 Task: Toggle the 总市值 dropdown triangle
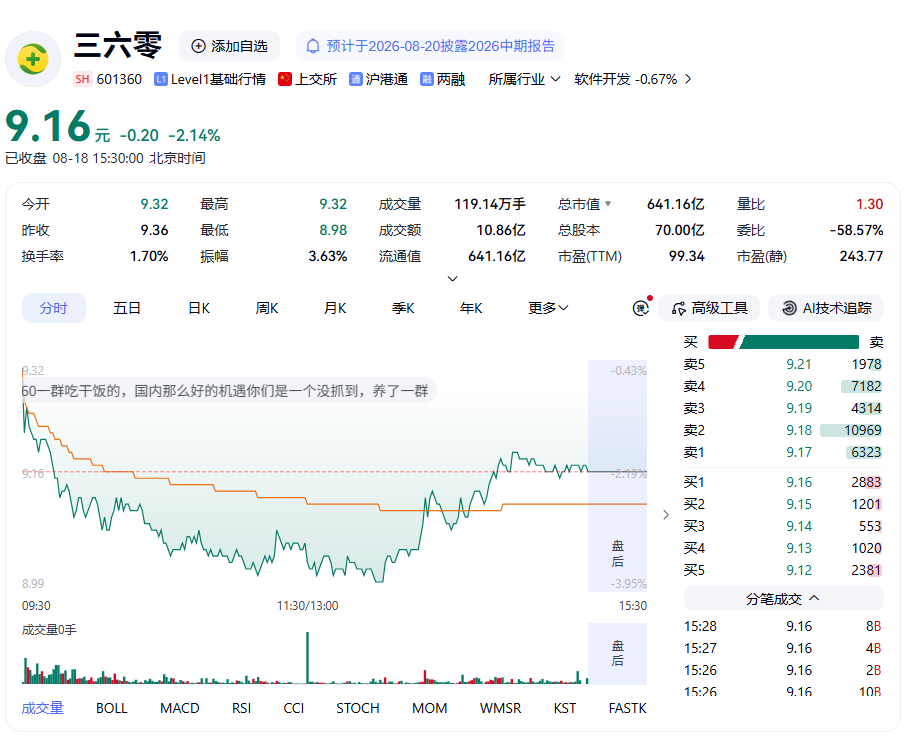607,204
